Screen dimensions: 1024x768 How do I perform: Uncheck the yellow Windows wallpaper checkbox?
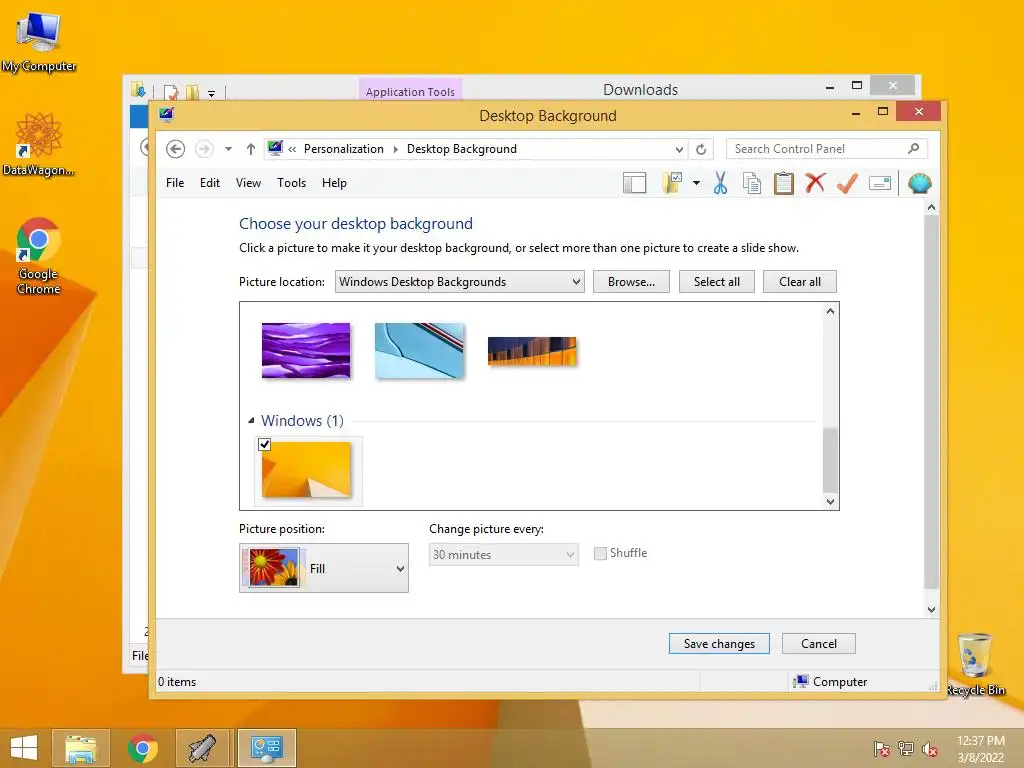point(264,445)
